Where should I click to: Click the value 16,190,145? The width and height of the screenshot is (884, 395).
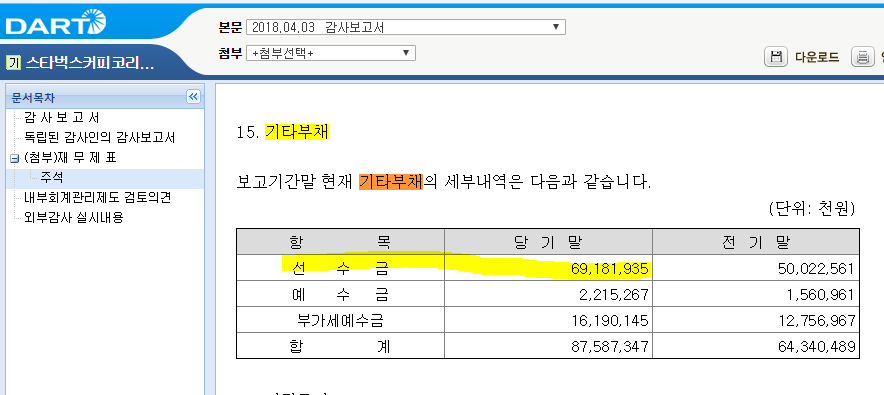(x=609, y=321)
